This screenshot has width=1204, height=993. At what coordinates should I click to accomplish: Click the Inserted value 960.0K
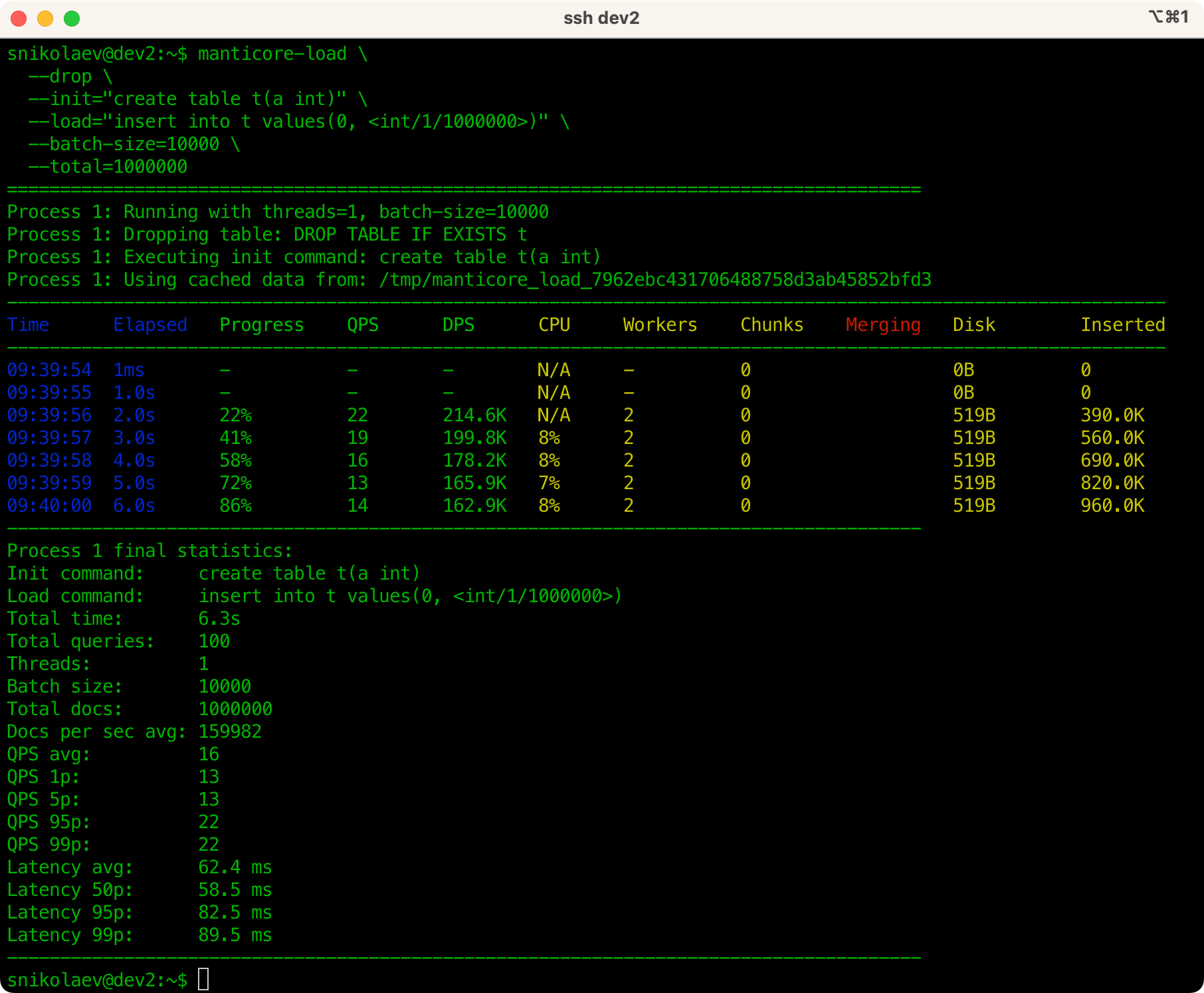tap(1112, 506)
